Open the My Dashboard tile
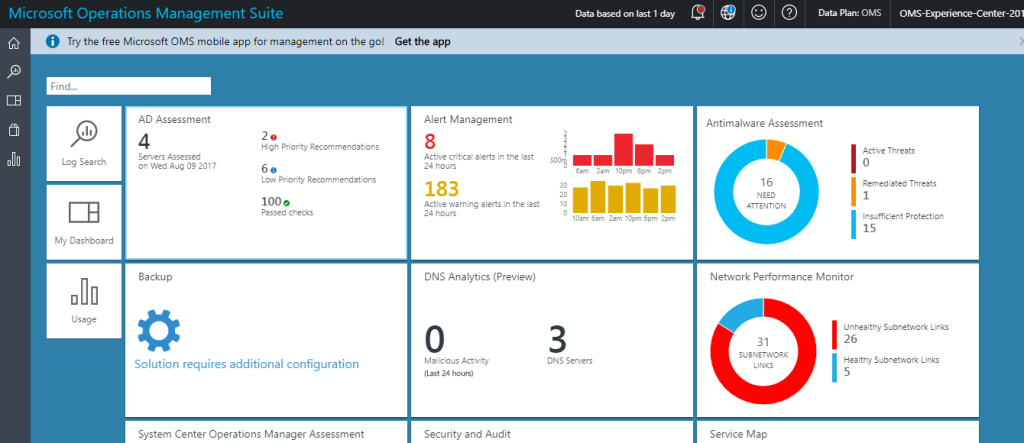This screenshot has width=1024, height=443. 84,222
